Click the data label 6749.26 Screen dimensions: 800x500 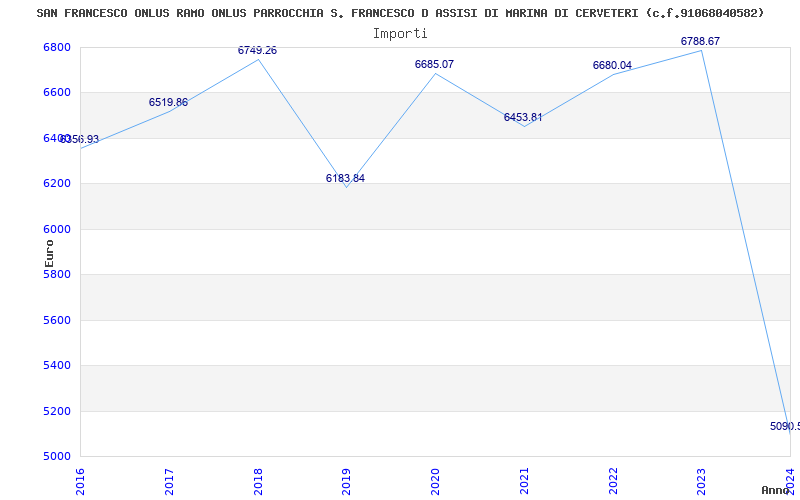tap(257, 51)
